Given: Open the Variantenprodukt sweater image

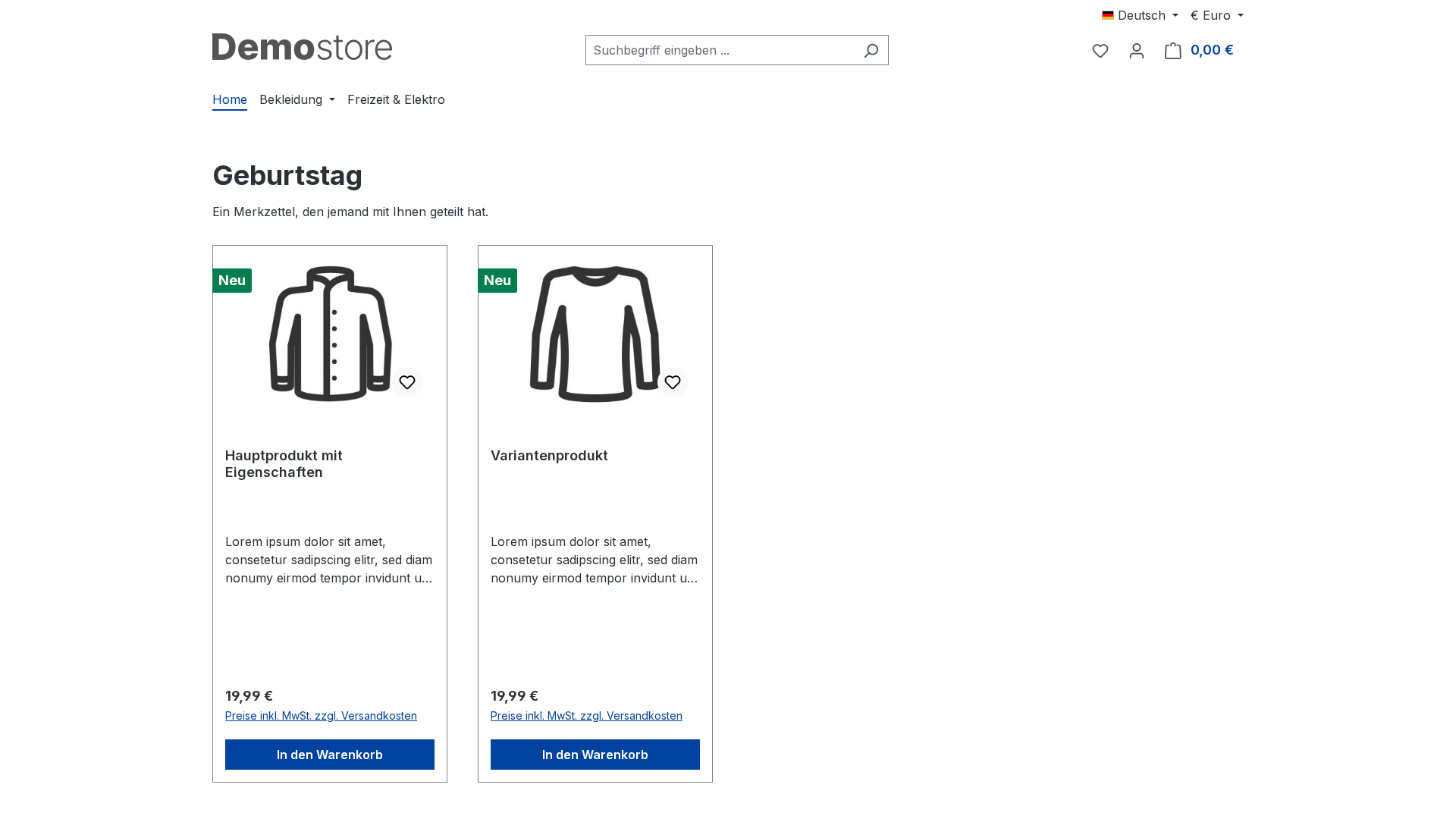Looking at the screenshot, I should (595, 334).
